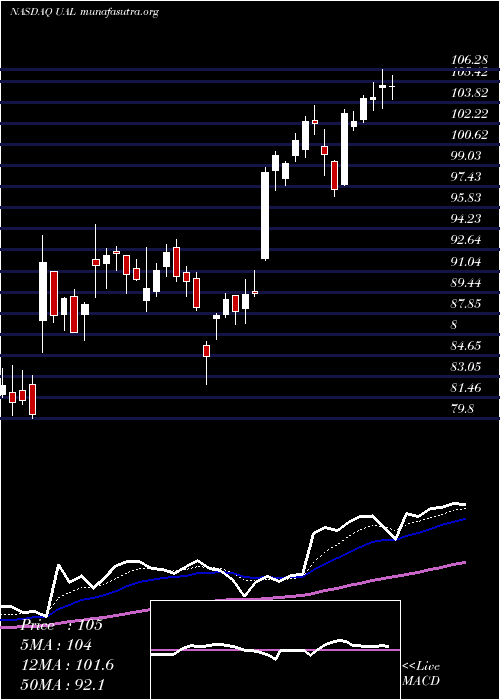Select the 103.82 price axis label

click(469, 93)
